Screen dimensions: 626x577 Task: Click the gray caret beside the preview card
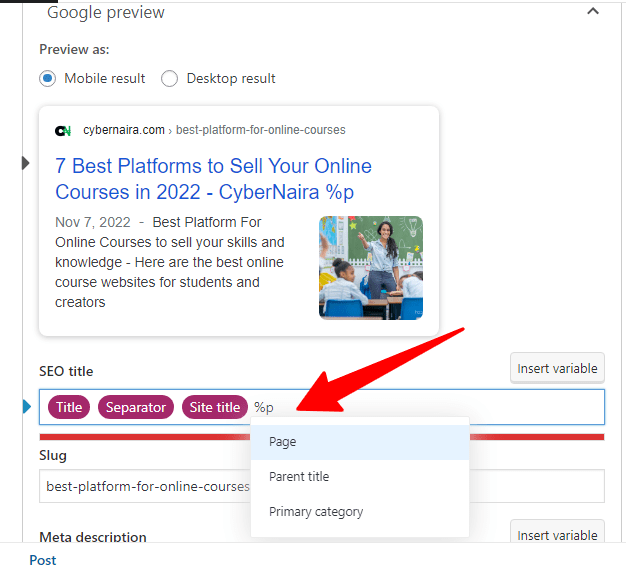click(x=26, y=163)
